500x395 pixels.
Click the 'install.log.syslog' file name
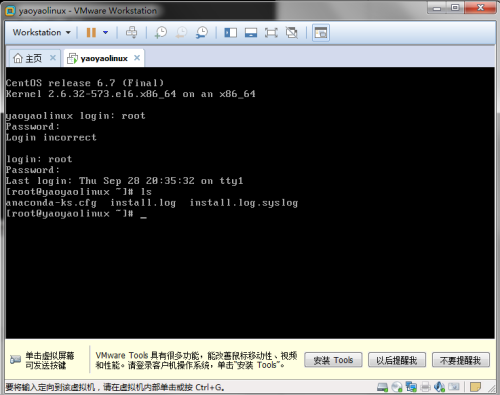244,203
